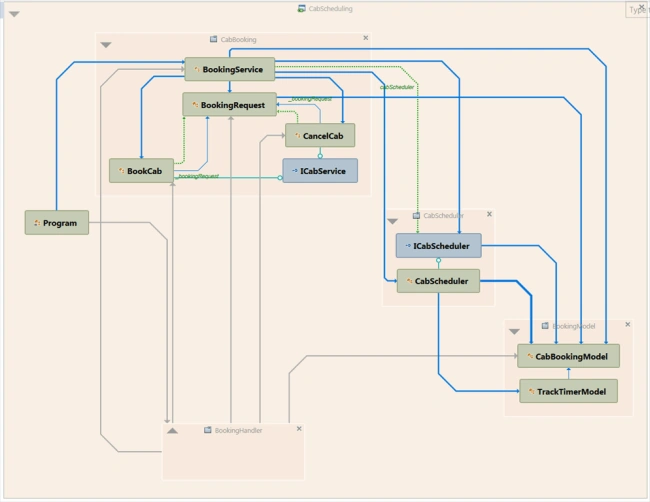650x502 pixels.
Task: Click the BookingModel group title
Action: pyautogui.click(x=574, y=326)
